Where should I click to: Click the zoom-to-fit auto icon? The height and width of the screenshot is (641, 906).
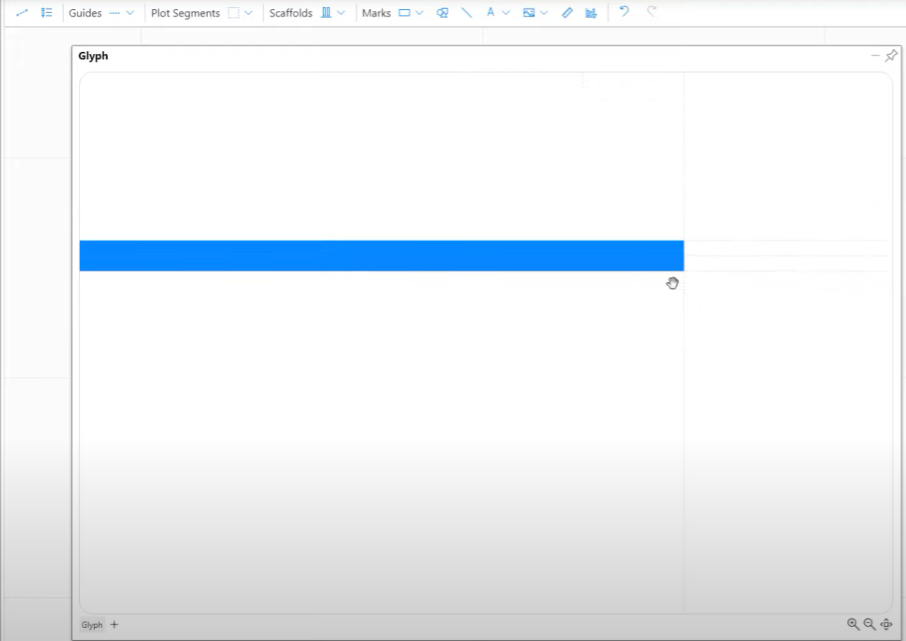pos(886,624)
